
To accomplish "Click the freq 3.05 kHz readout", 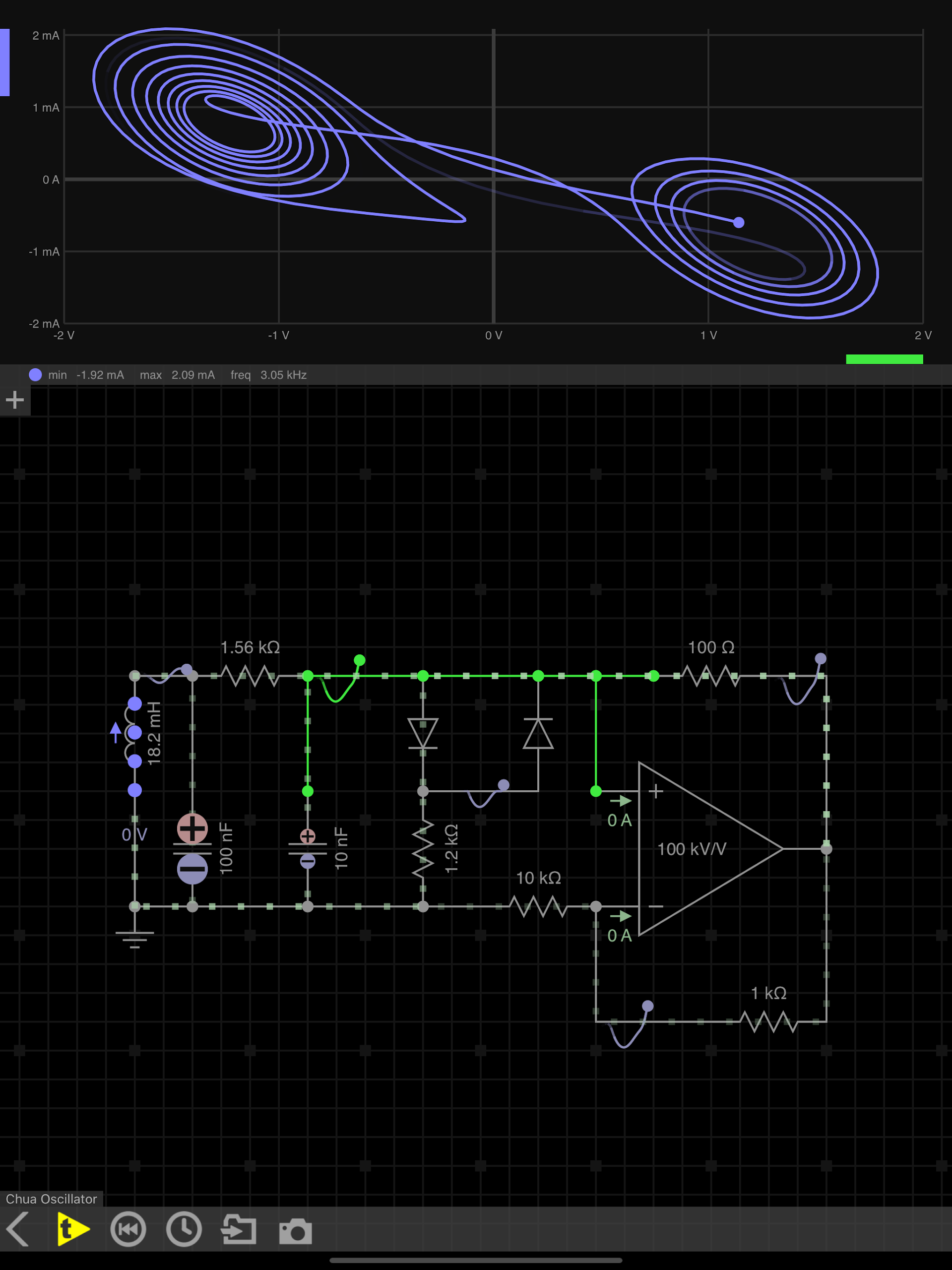I will click(x=268, y=375).
